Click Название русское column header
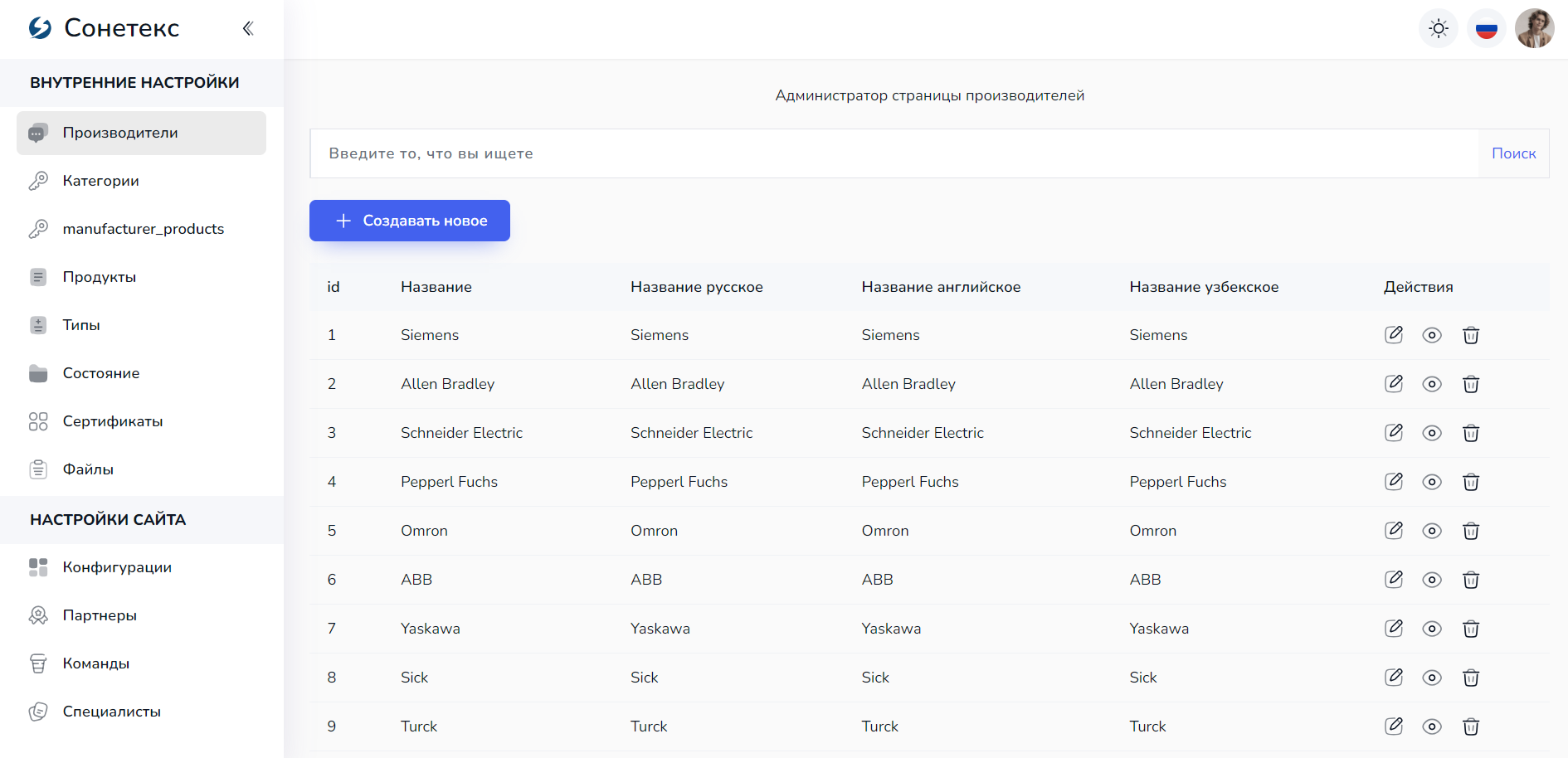The height and width of the screenshot is (758, 1568). tap(697, 287)
